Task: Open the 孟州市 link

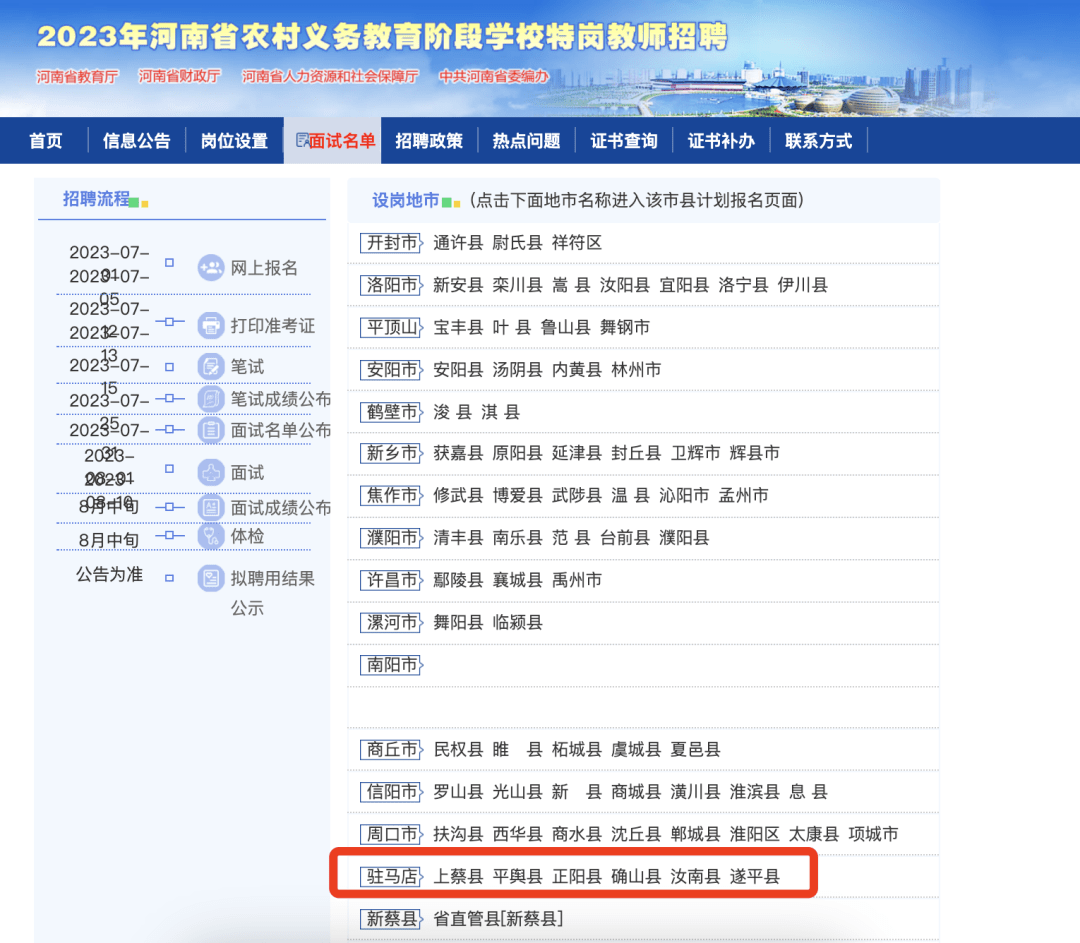Action: point(744,495)
